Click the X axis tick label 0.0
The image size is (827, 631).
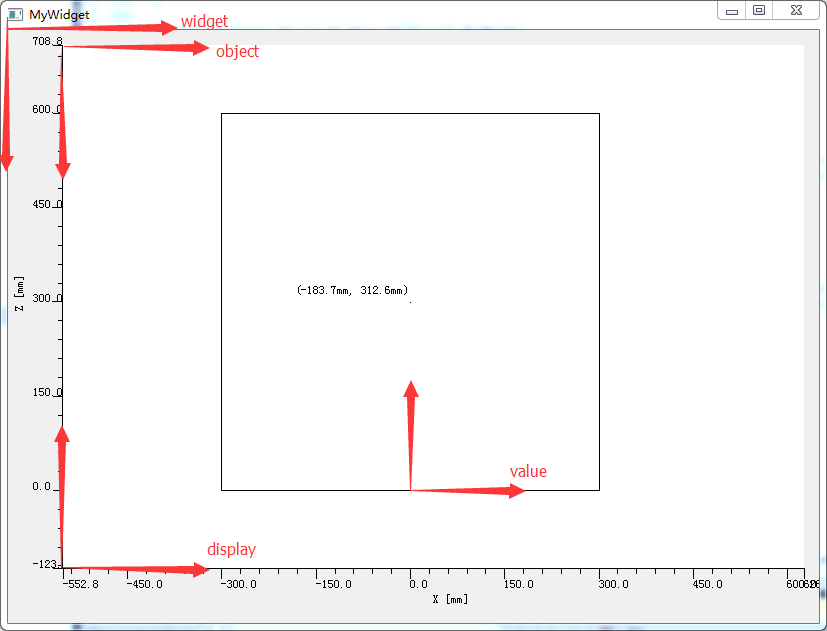[x=418, y=584]
